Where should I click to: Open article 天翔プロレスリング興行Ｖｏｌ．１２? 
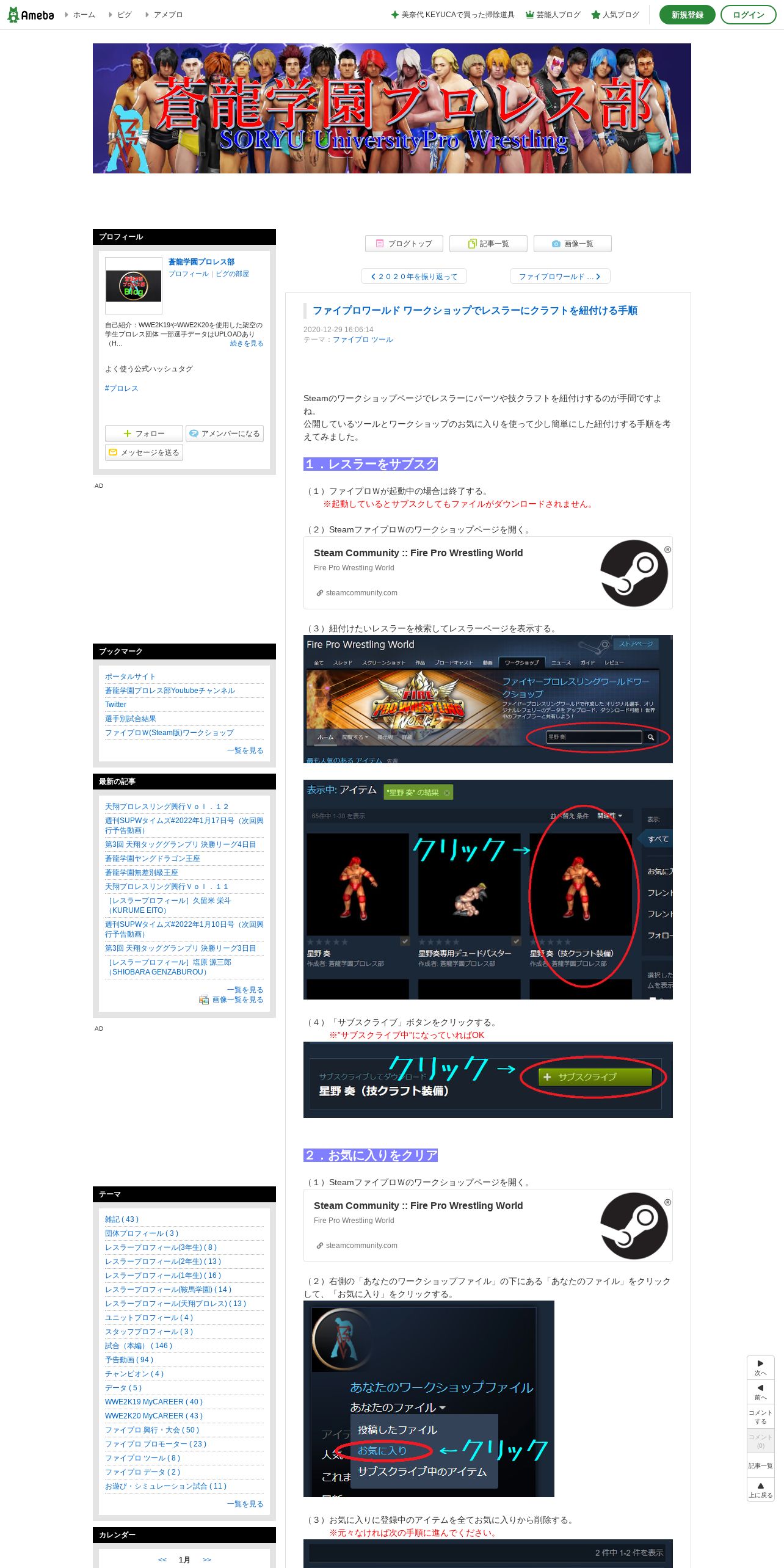(x=167, y=807)
